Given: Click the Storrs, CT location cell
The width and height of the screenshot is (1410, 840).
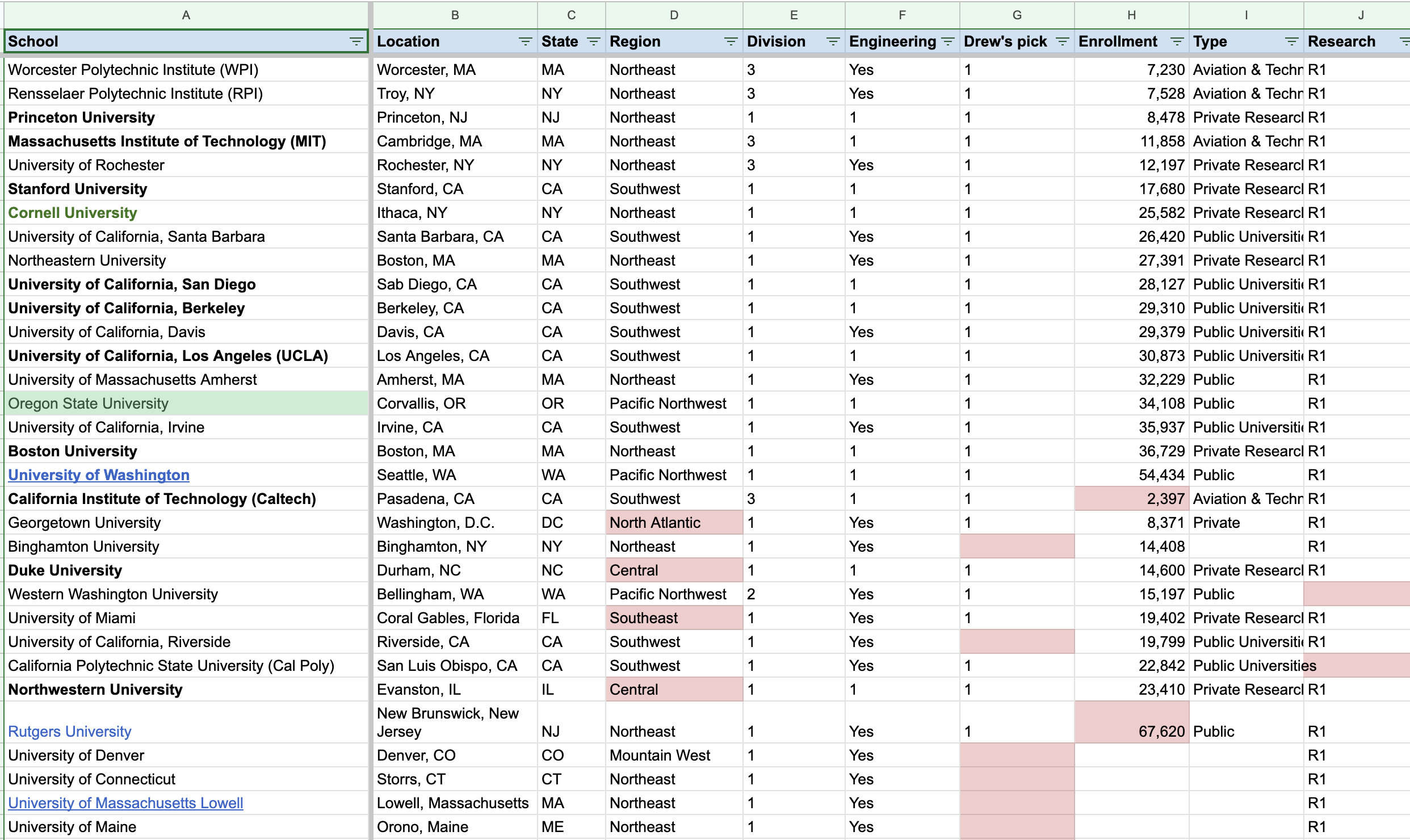Looking at the screenshot, I should coord(455,779).
